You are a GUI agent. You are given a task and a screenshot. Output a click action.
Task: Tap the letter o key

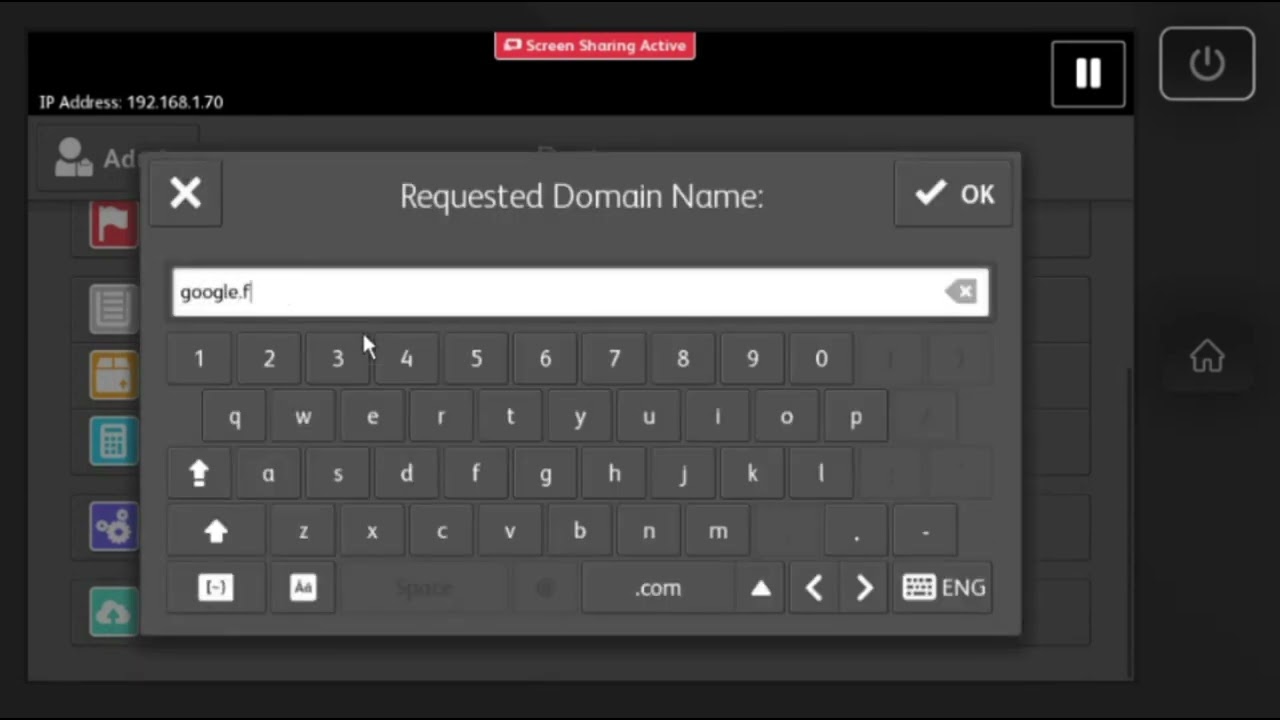786,417
